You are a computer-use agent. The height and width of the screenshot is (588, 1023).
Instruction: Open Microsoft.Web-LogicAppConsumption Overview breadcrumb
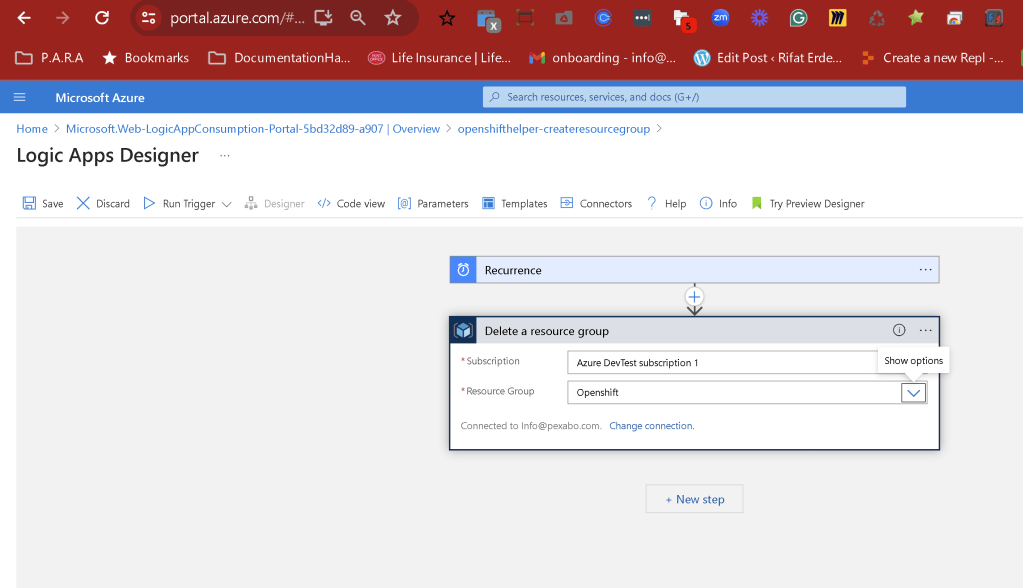[252, 129]
